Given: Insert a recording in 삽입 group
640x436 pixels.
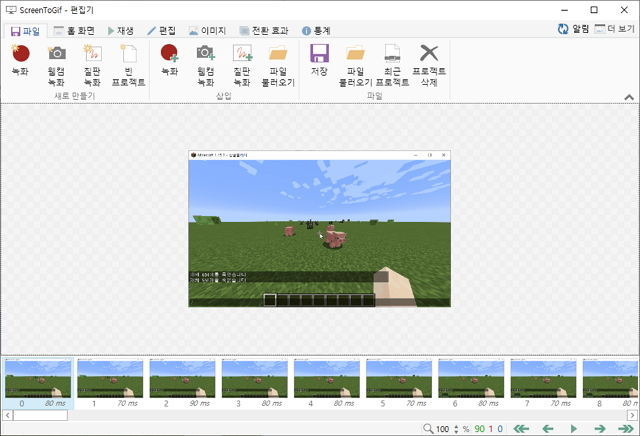Looking at the screenshot, I should 170,60.
